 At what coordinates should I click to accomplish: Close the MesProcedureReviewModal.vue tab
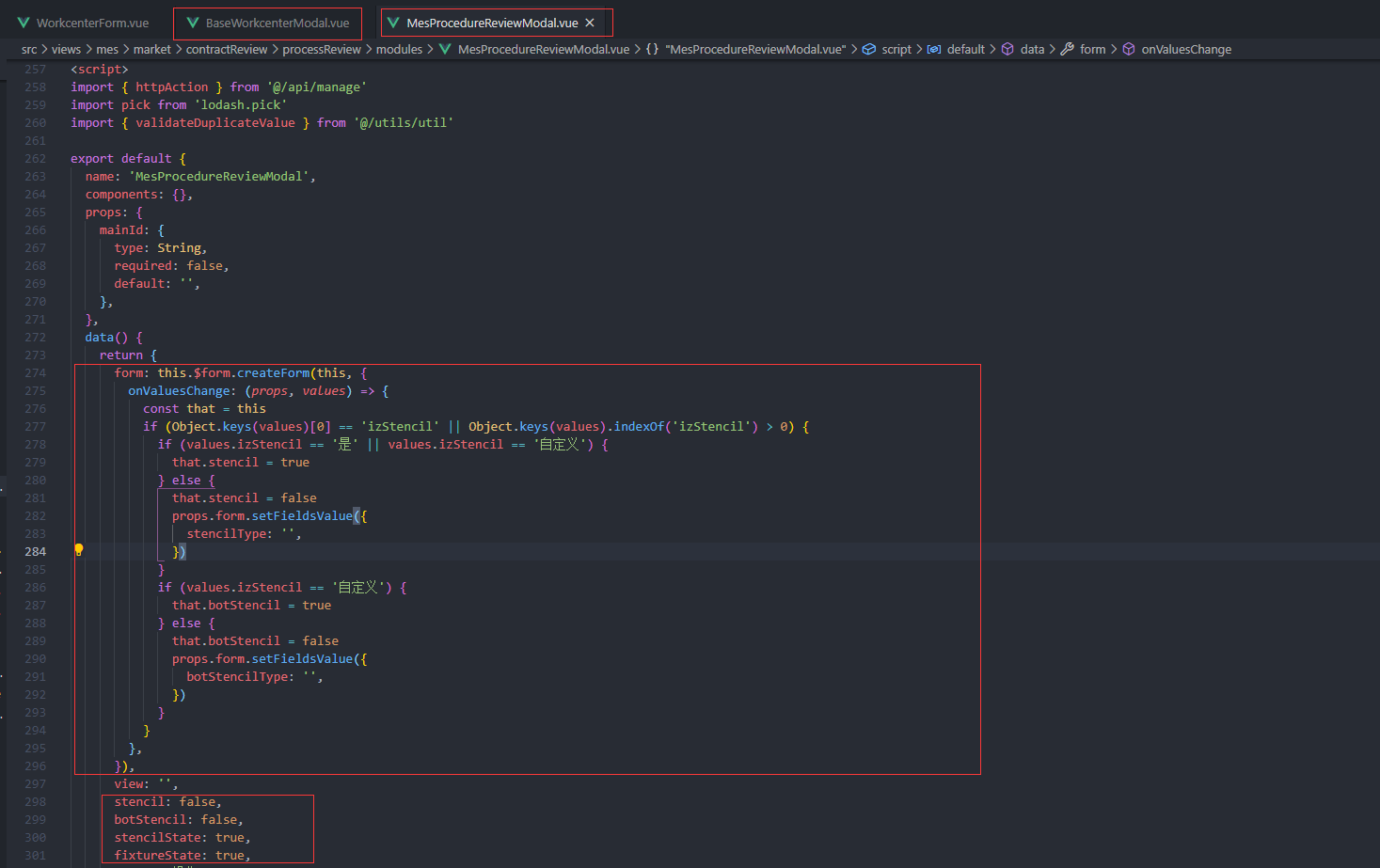pyautogui.click(x=590, y=23)
